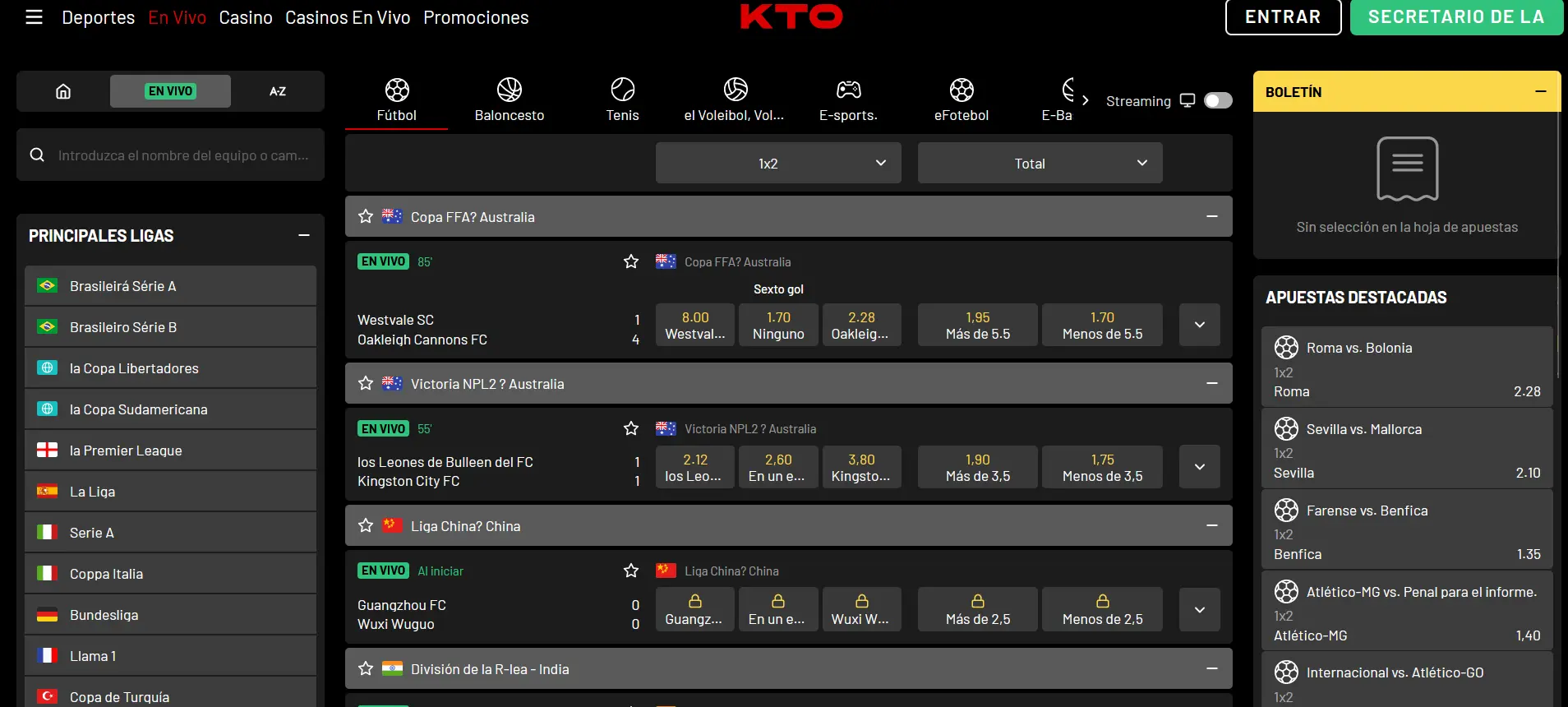
Task: Open the Total market dropdown
Action: (1040, 163)
